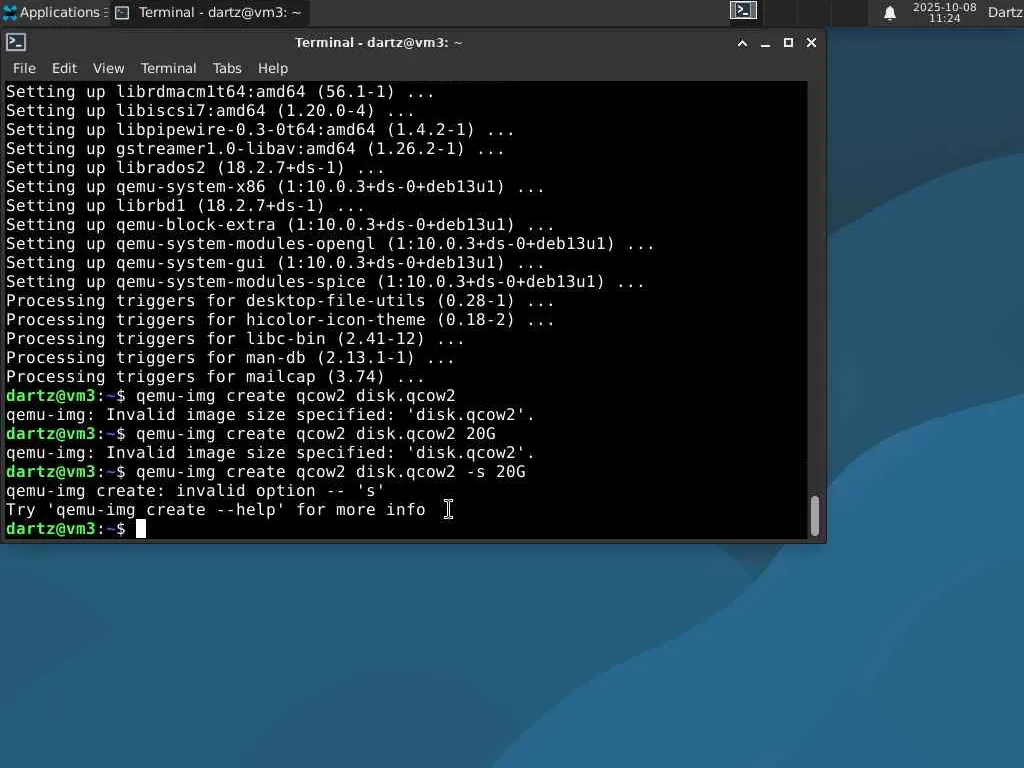Image resolution: width=1024 pixels, height=768 pixels.
Task: Click 'Processing triggers for mailcap (3.74)' line
Action: pos(215,377)
